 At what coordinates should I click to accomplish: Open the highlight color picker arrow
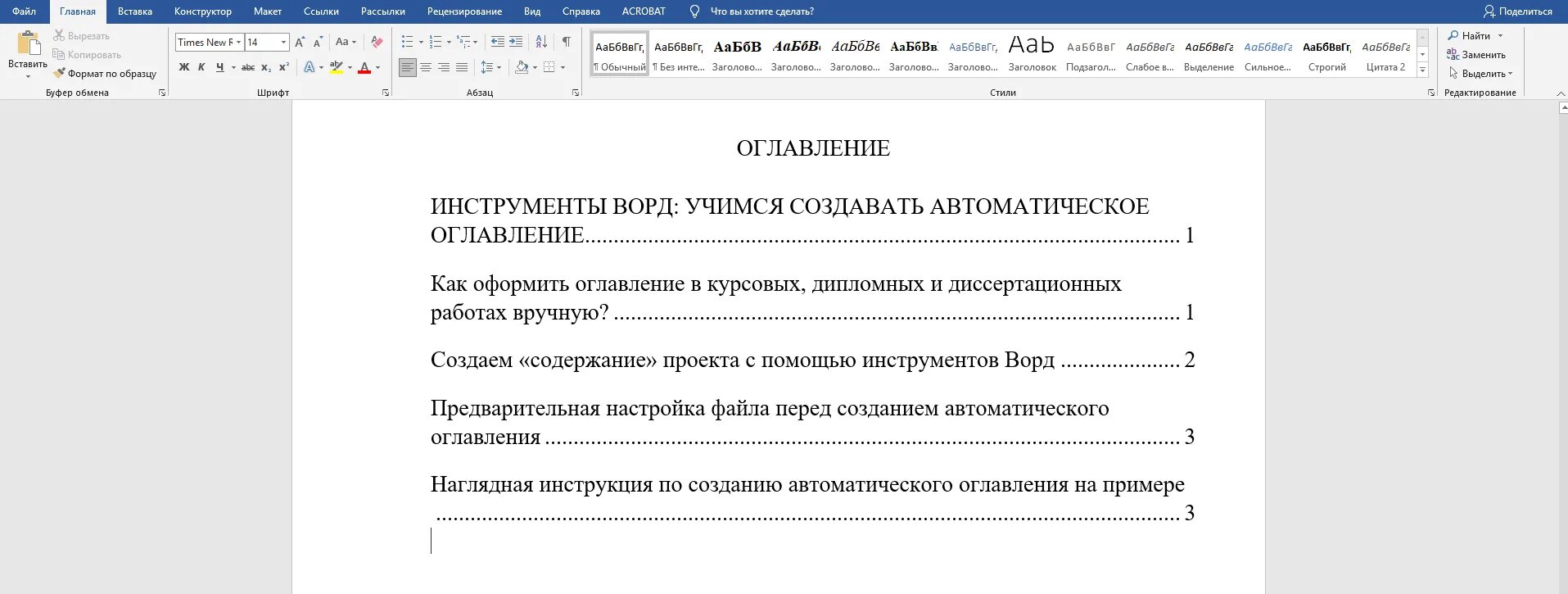[350, 67]
